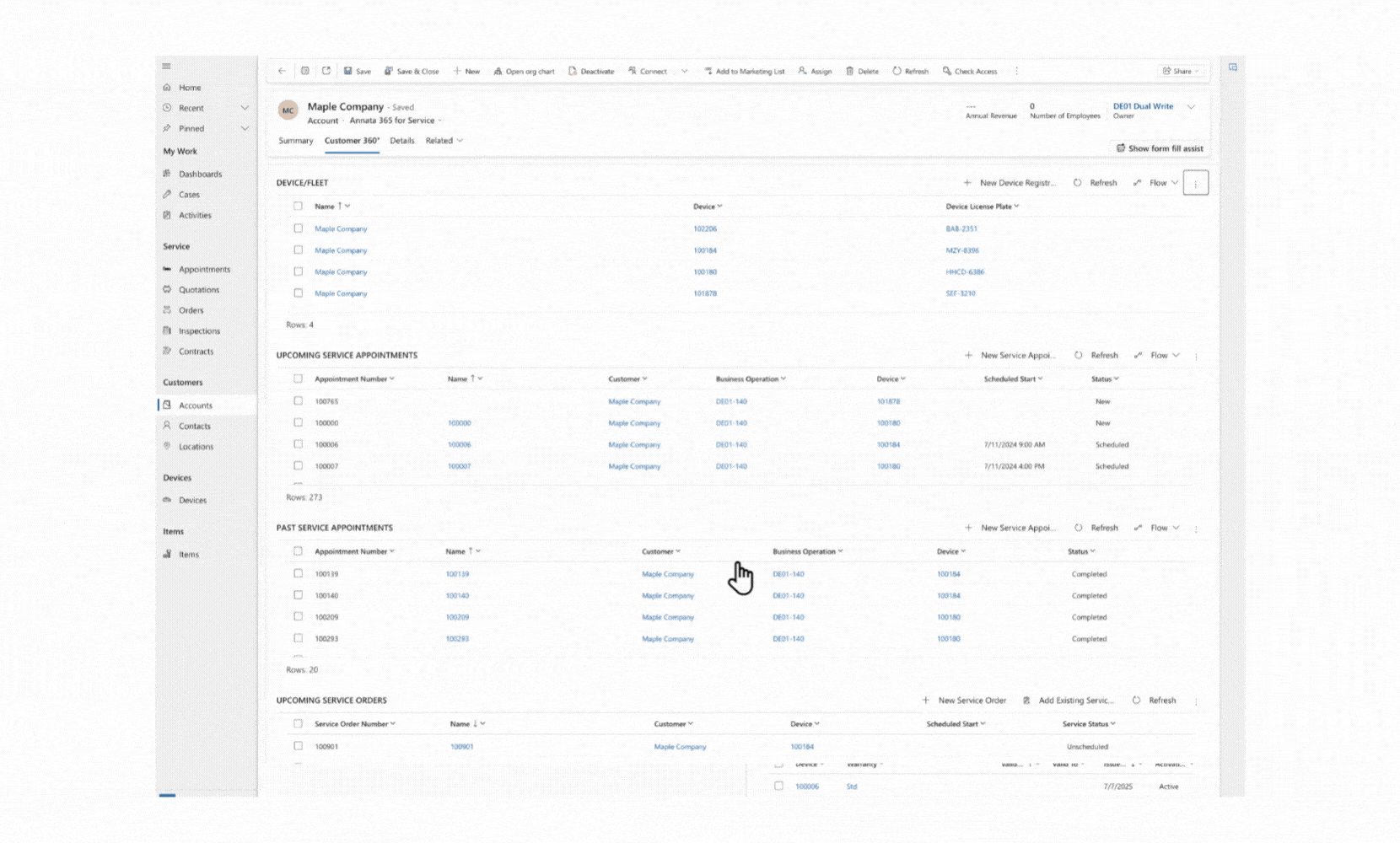Switch to the Details tab
Screen dimensions: 1400x843
401,141
